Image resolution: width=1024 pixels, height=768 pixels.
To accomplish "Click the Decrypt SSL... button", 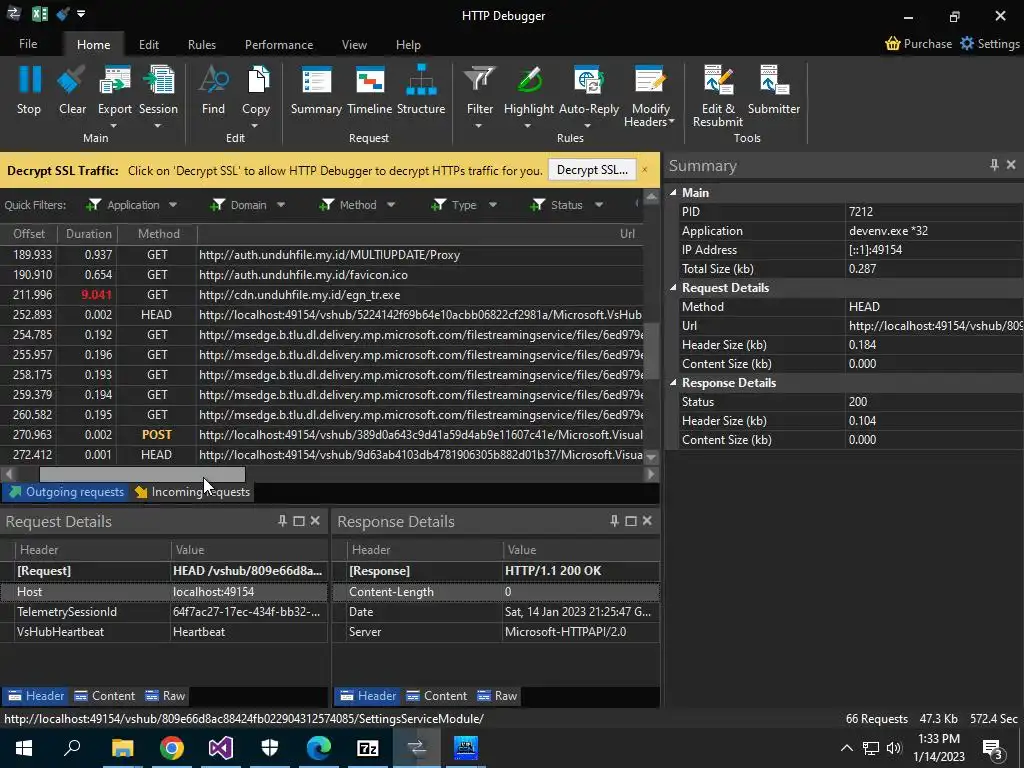I will (592, 170).
